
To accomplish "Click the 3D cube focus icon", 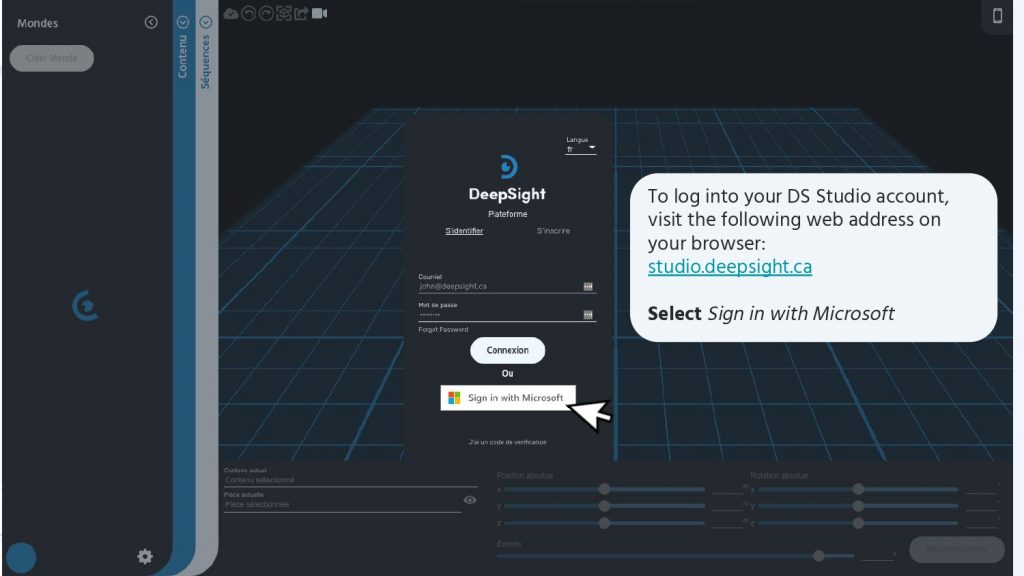I will tap(283, 14).
